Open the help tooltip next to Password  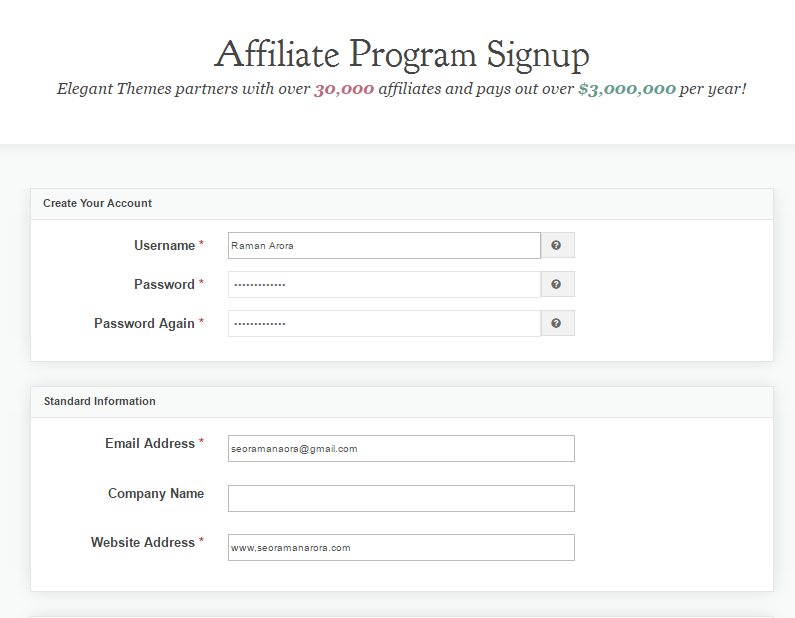coord(557,284)
